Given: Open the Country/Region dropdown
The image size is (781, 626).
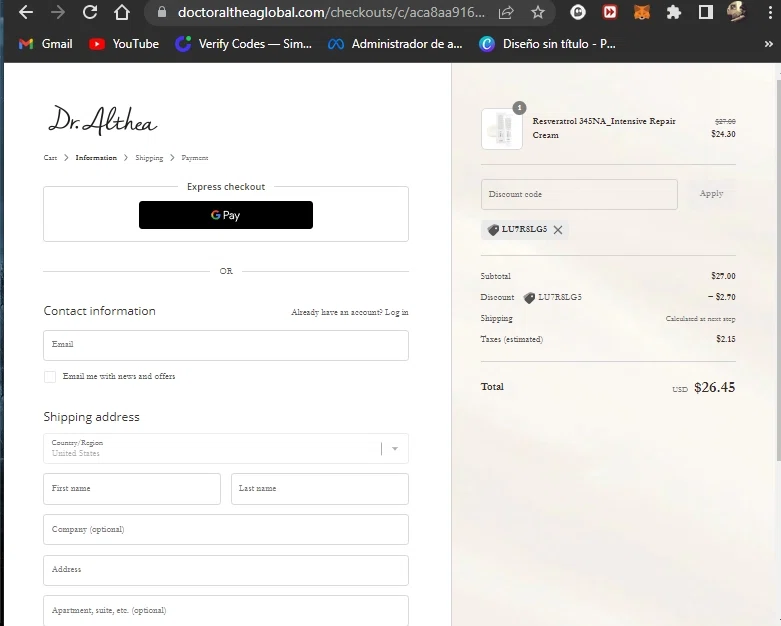Looking at the screenshot, I should [x=226, y=448].
